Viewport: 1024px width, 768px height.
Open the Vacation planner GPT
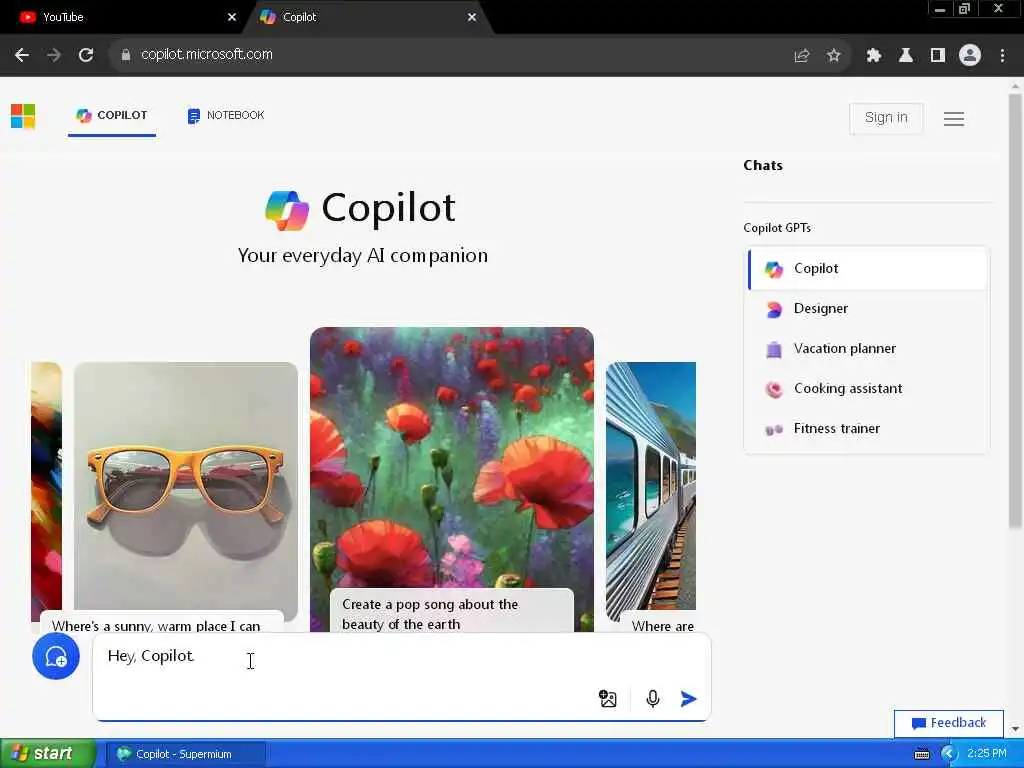(867, 349)
